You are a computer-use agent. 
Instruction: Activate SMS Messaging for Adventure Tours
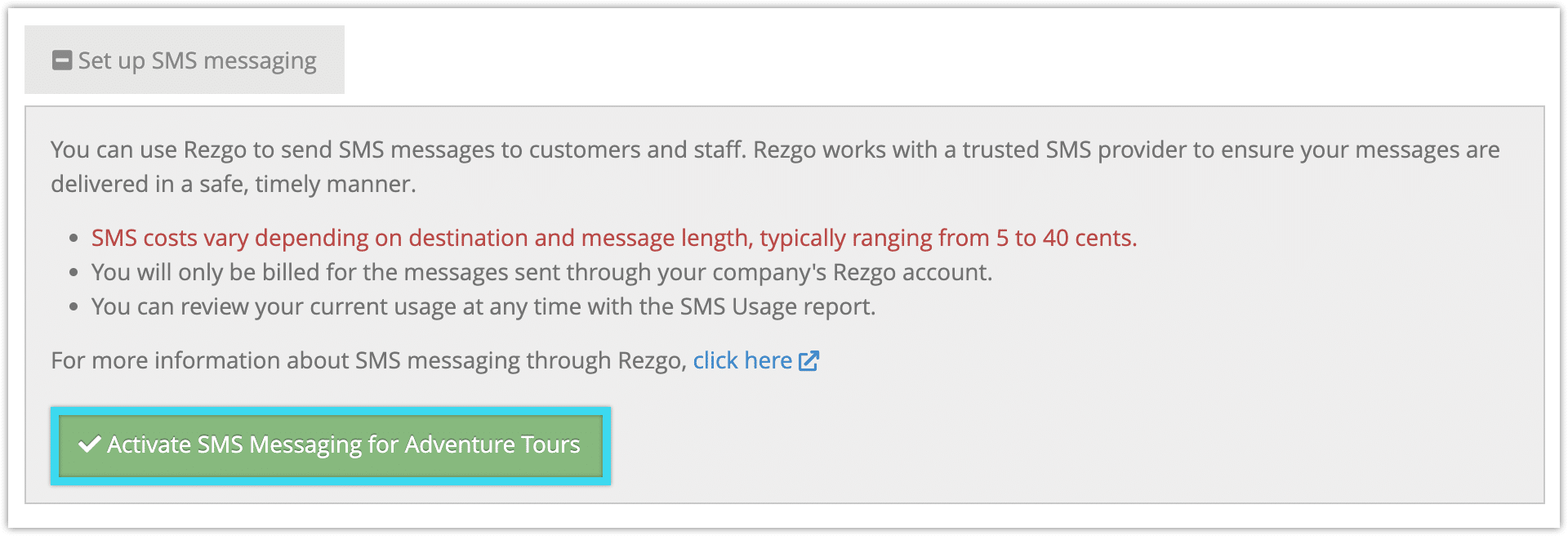331,445
